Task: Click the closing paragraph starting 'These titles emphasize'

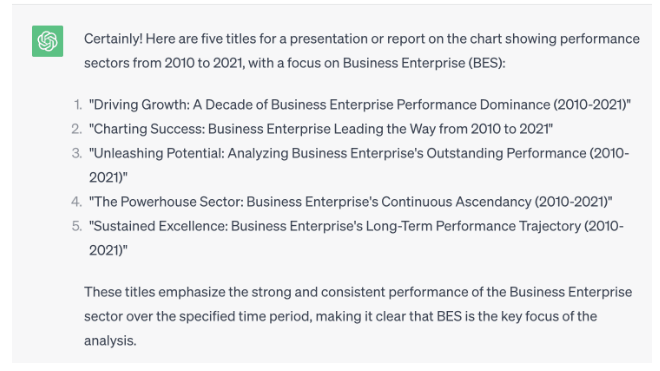Action: point(358,316)
